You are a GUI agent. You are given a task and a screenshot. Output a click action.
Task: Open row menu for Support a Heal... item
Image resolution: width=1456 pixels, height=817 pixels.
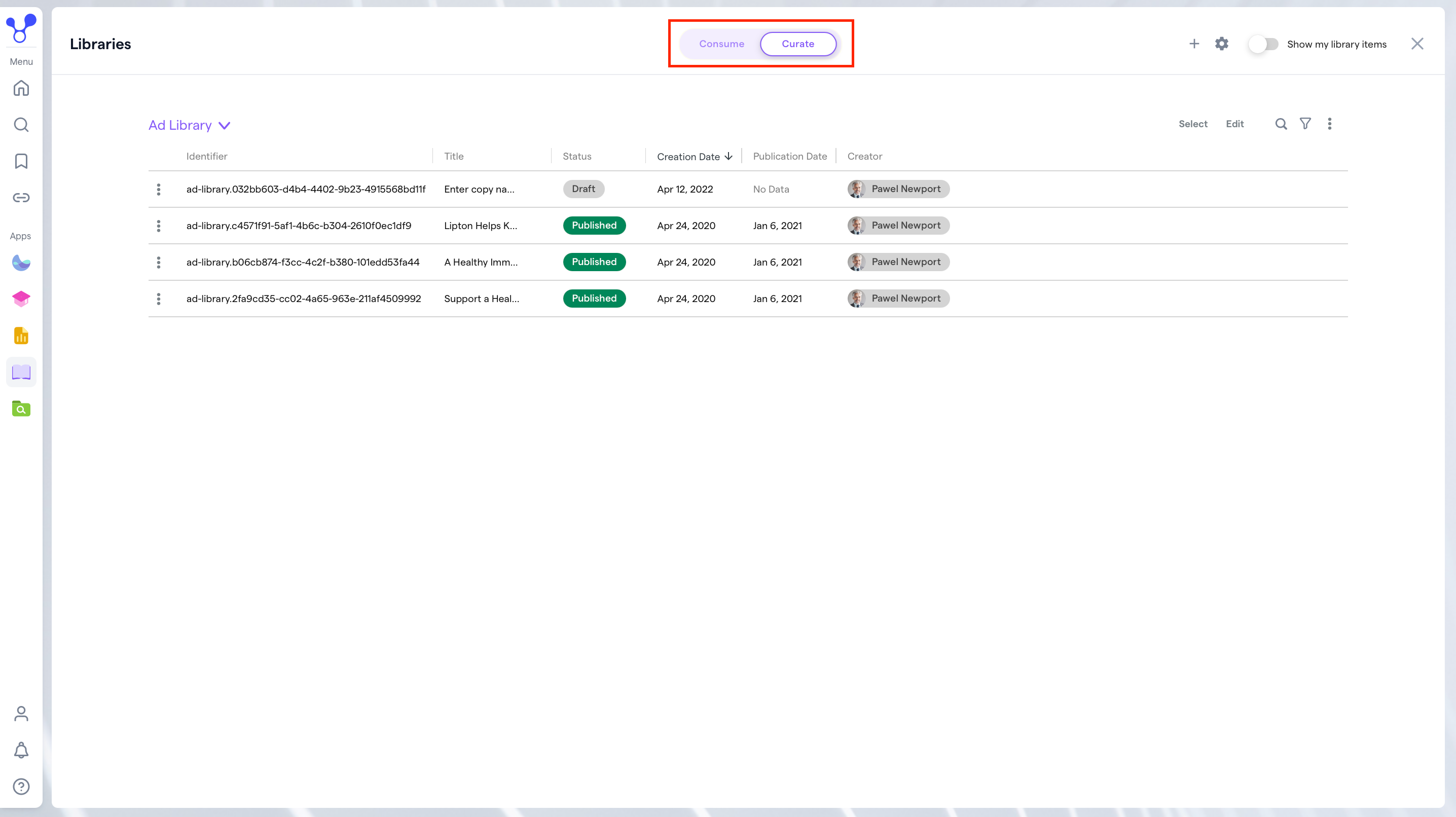159,299
